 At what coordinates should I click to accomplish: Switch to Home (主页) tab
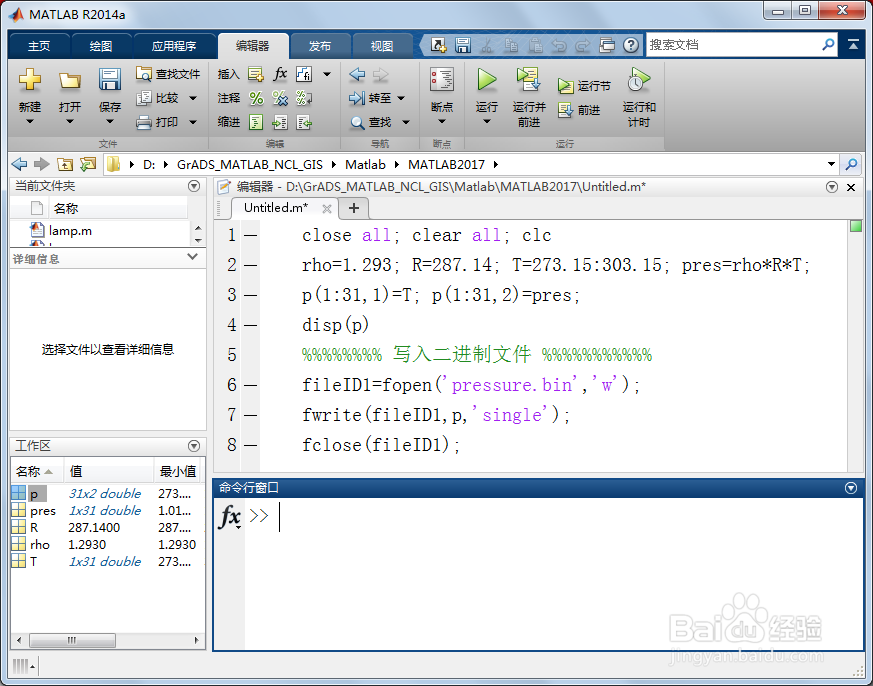[x=39, y=46]
